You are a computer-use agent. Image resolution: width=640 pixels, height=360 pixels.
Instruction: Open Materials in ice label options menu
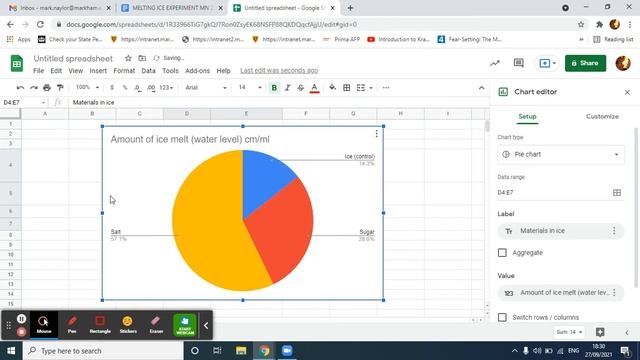[x=614, y=231]
